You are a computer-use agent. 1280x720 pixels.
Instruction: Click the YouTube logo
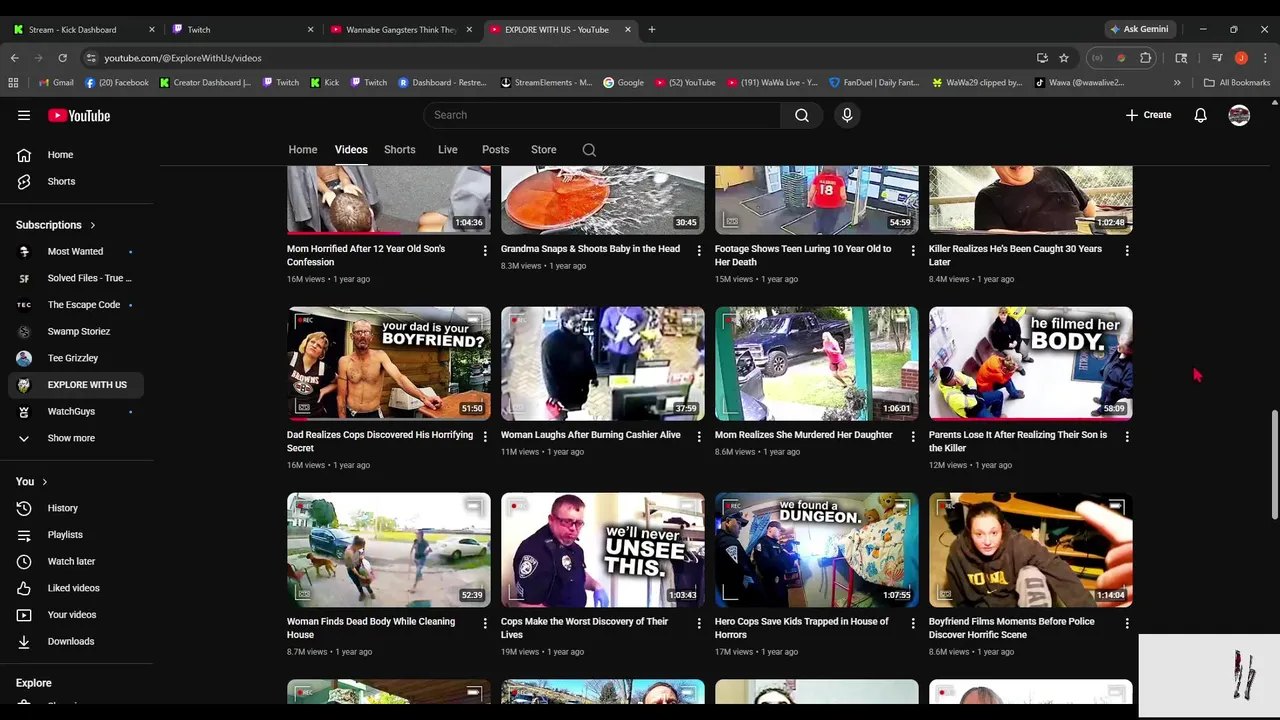click(x=79, y=115)
